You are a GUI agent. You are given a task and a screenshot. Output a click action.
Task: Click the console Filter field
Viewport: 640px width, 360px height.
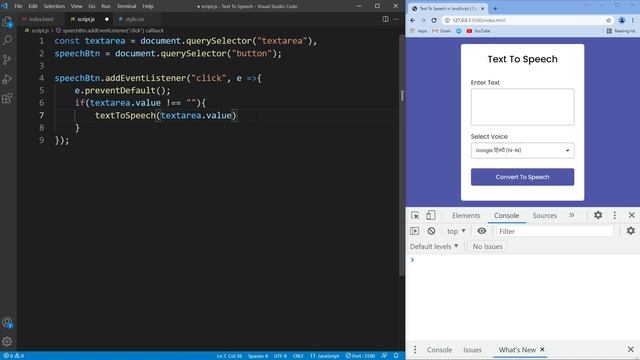554,231
